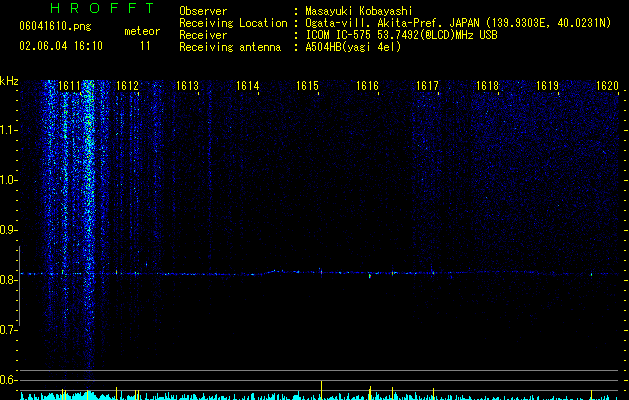Click receiver value ICOM IC-575 53.7492 MHz
The width and height of the screenshot is (629, 400).
[x=401, y=35]
